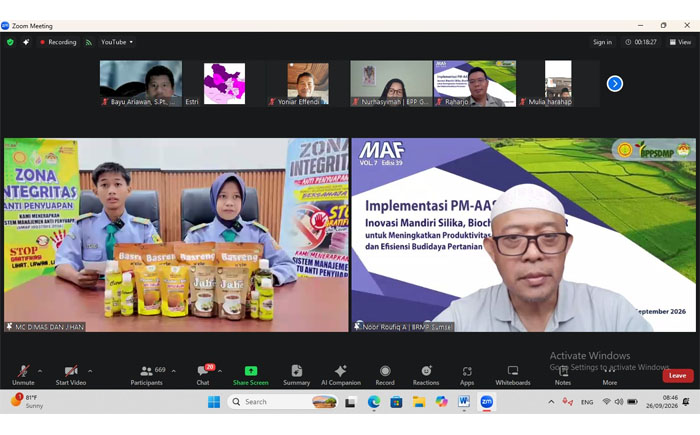Expand chat options arrow
Screen dimensions: 700x435
pyautogui.click(x=220, y=371)
